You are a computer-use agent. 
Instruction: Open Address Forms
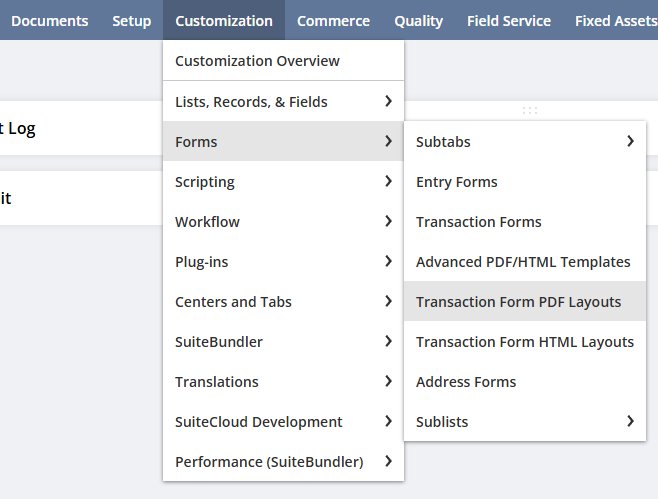525,381
